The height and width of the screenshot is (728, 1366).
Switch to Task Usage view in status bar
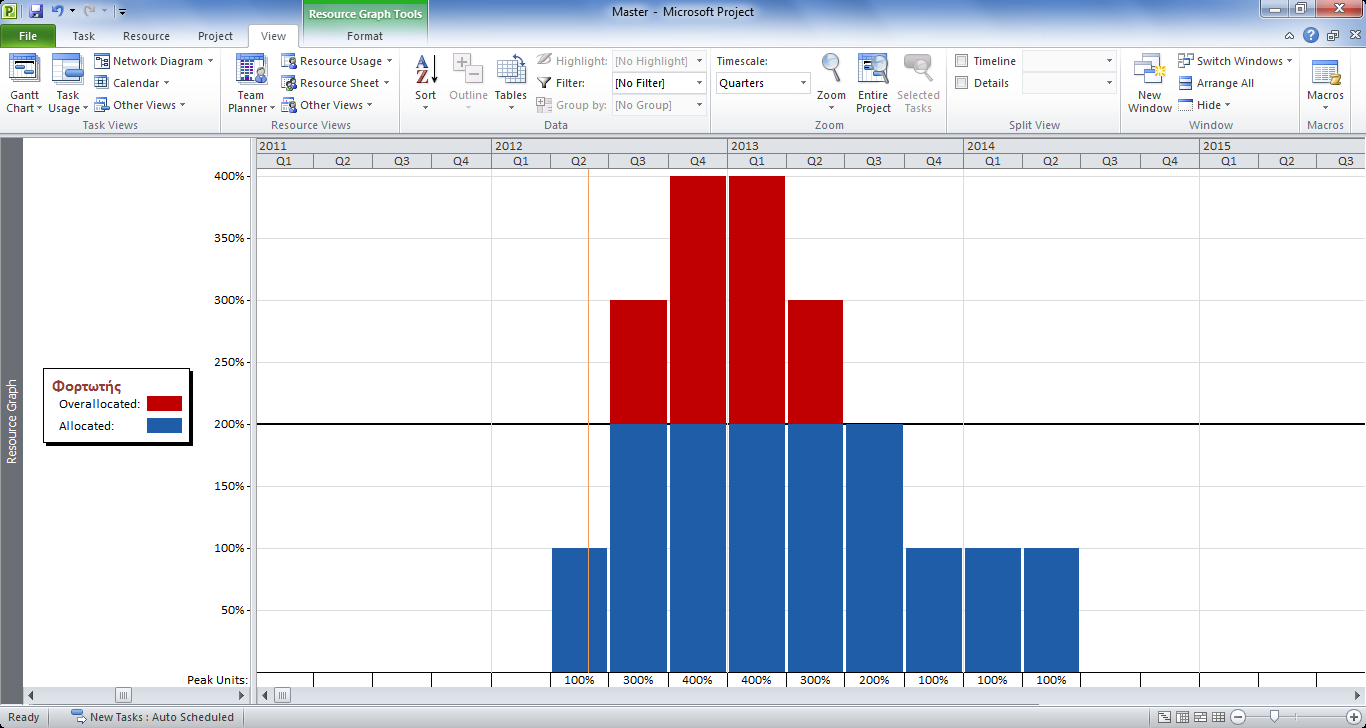click(1183, 717)
